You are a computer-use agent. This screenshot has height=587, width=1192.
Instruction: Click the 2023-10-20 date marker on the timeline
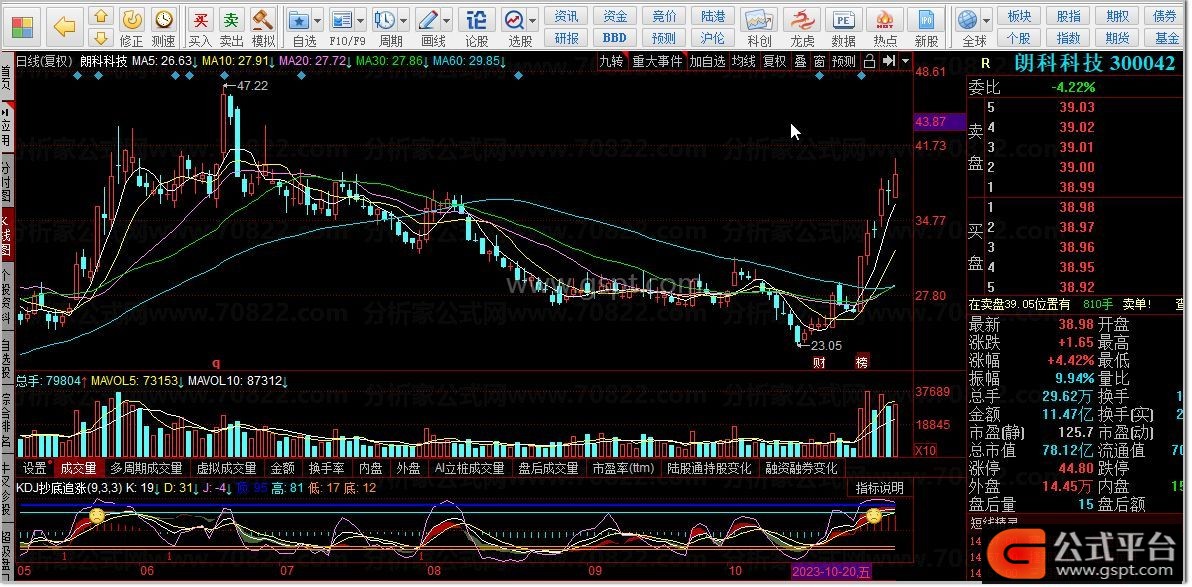pos(831,570)
